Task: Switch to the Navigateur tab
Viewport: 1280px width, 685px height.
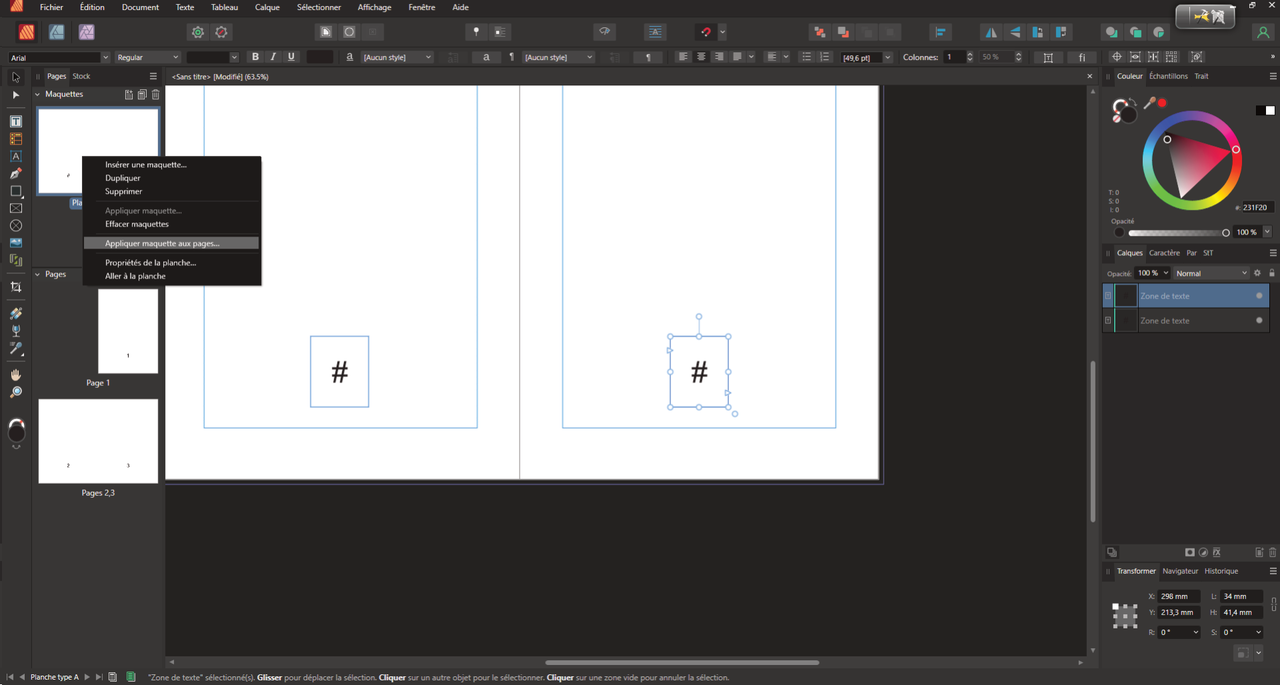Action: (1180, 571)
